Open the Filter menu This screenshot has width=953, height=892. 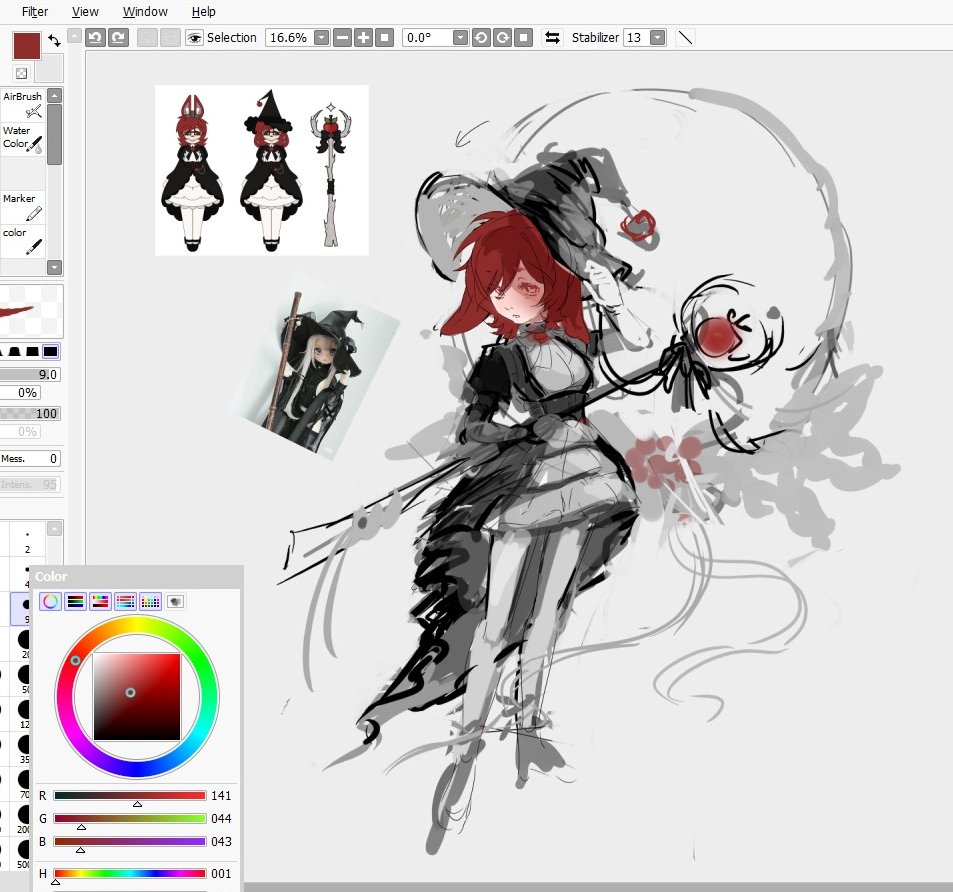pos(35,12)
